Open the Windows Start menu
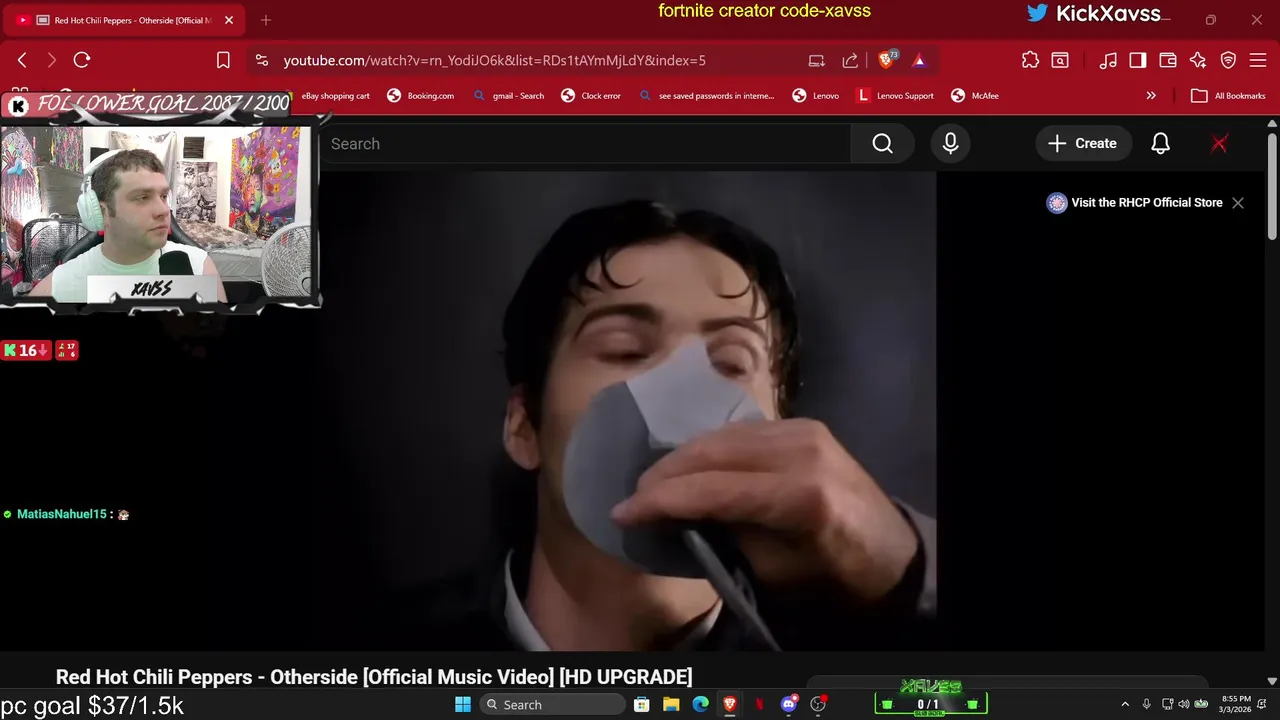The width and height of the screenshot is (1280, 720). coord(463,705)
